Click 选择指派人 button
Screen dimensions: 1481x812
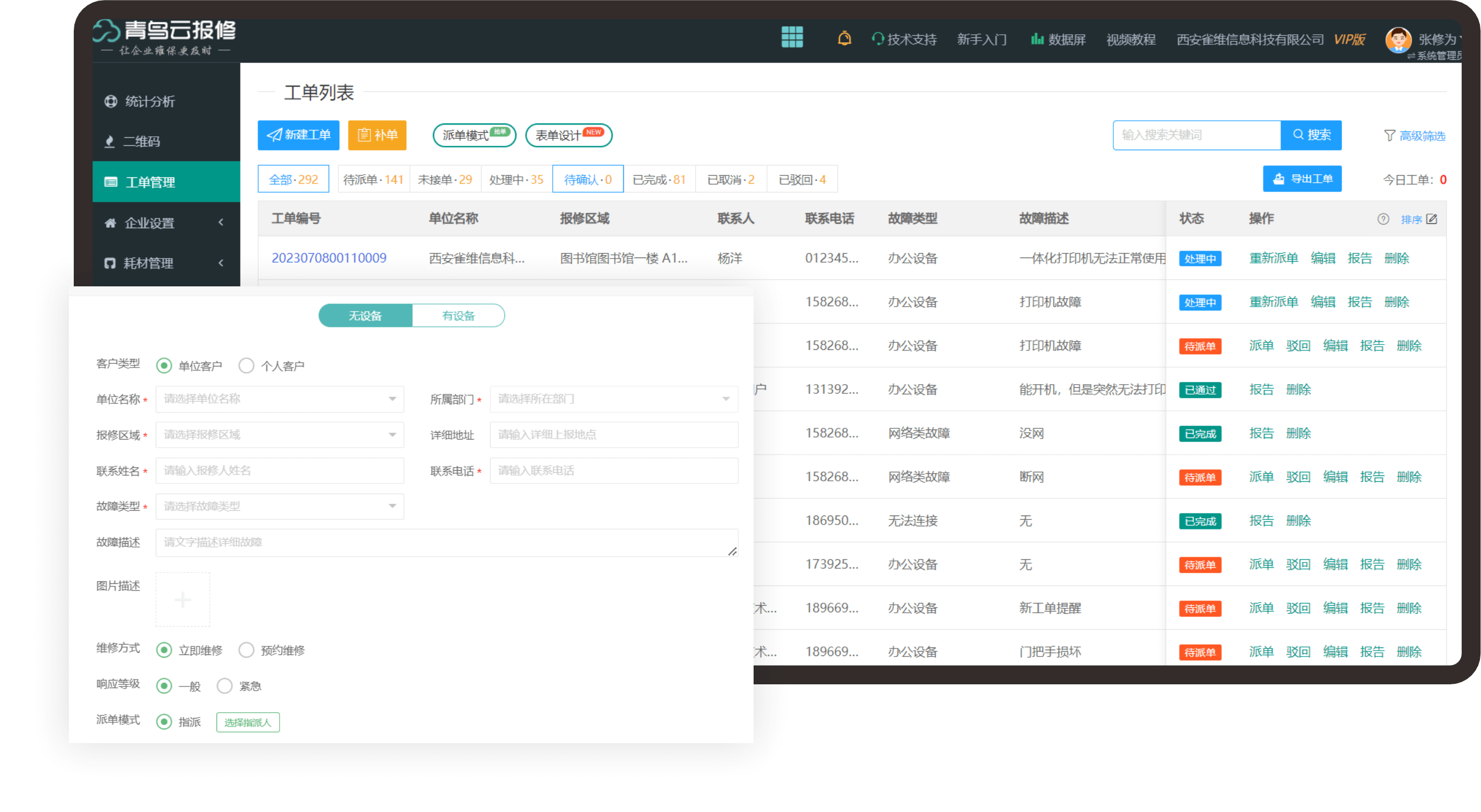coord(248,722)
